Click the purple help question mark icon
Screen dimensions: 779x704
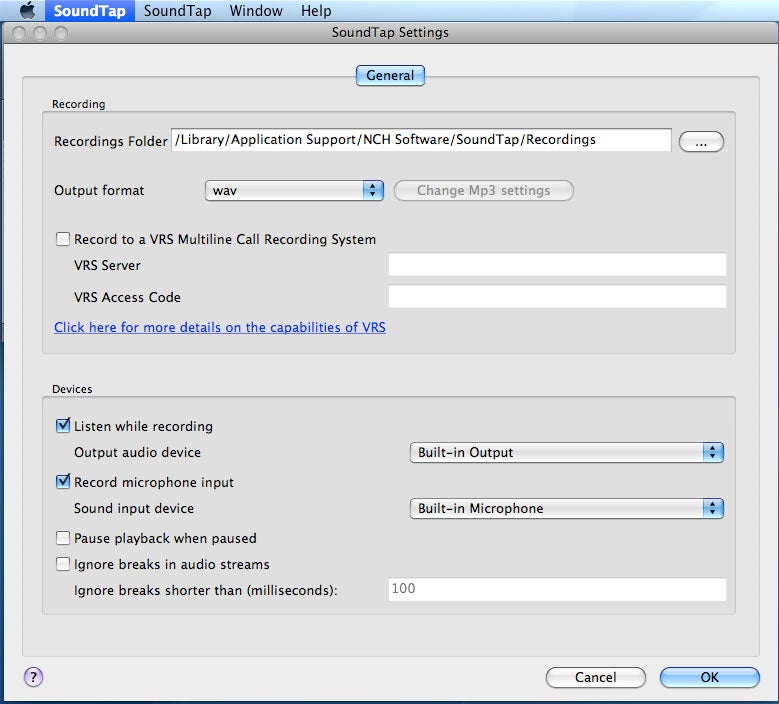[x=33, y=677]
